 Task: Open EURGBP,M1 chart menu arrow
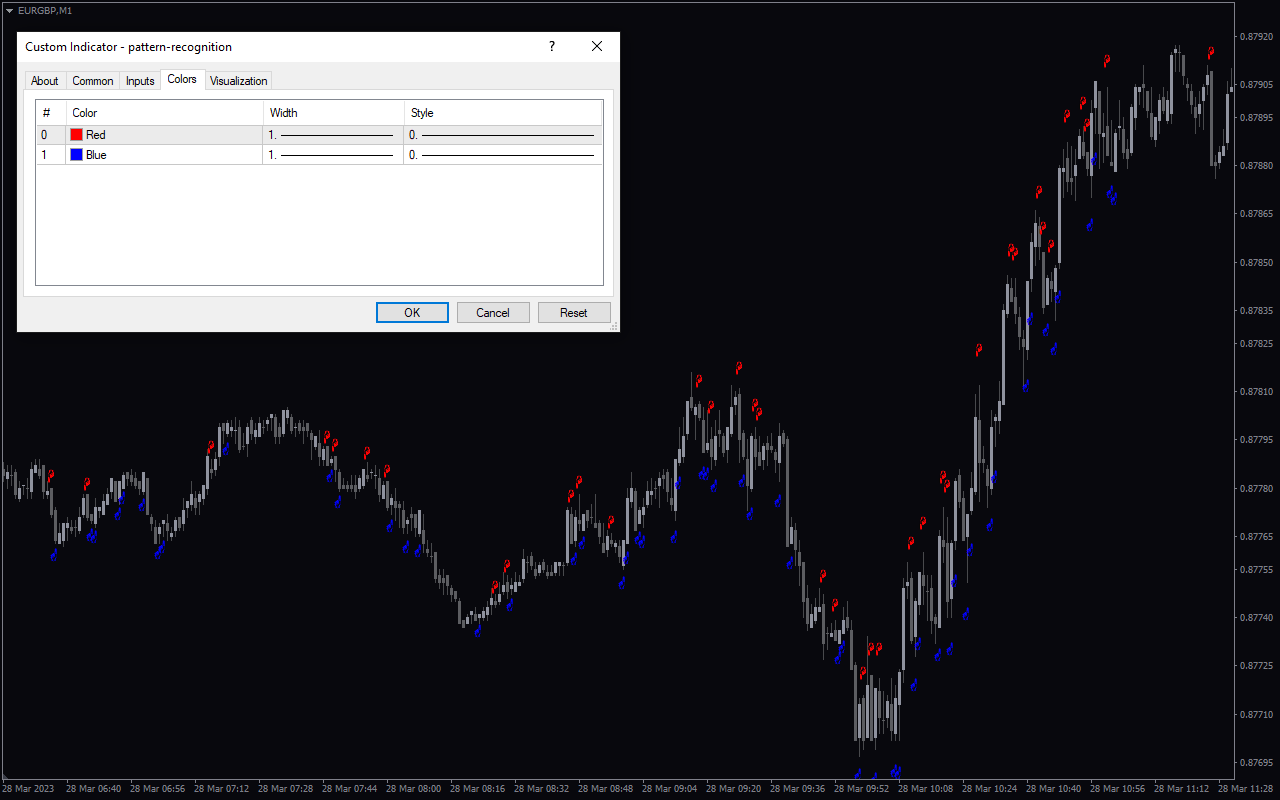pyautogui.click(x=9, y=10)
